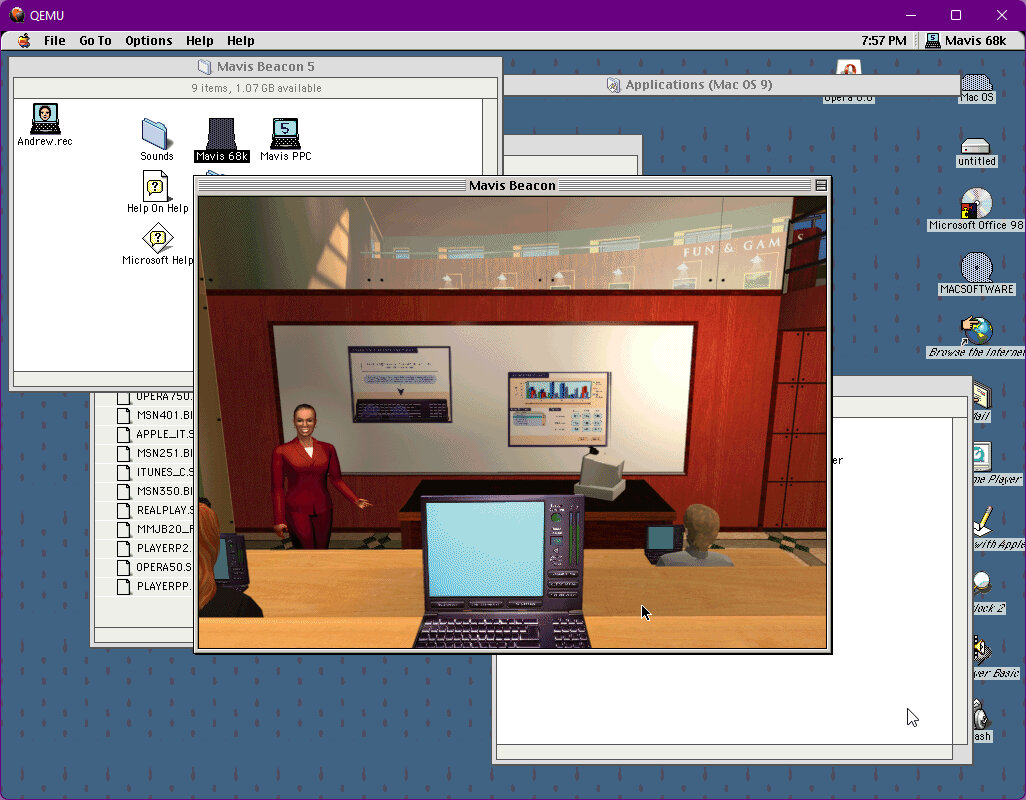
Task: Open the Microsoft Office 98 CD icon
Action: click(x=976, y=204)
